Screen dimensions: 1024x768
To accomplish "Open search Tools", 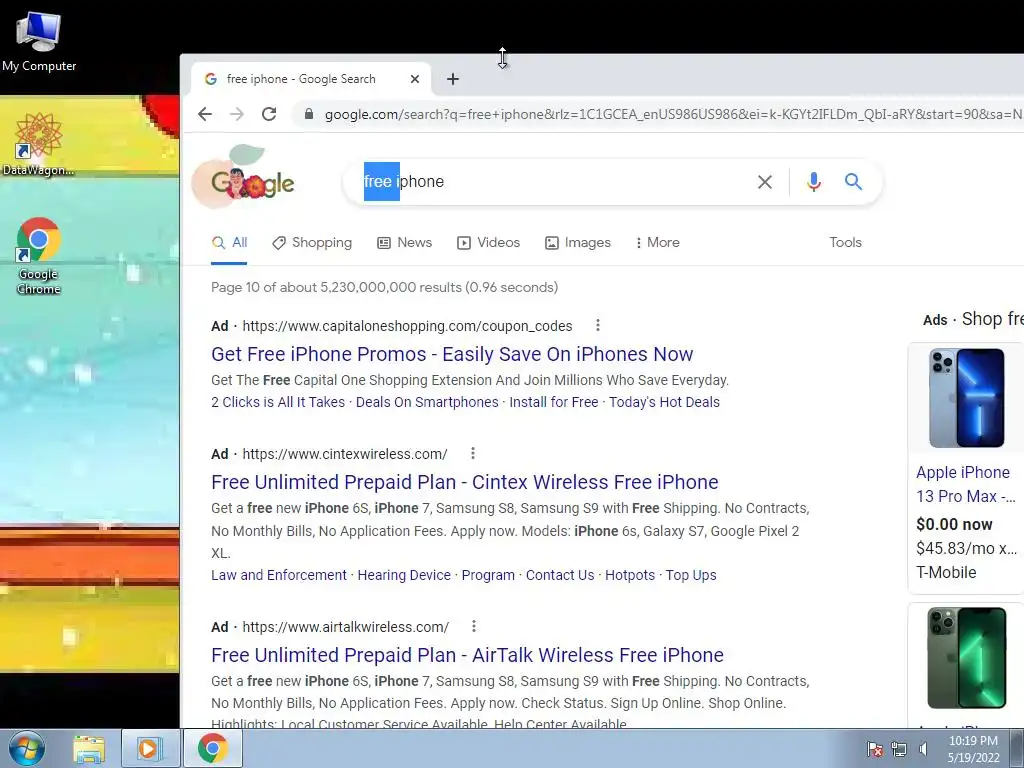I will click(845, 242).
